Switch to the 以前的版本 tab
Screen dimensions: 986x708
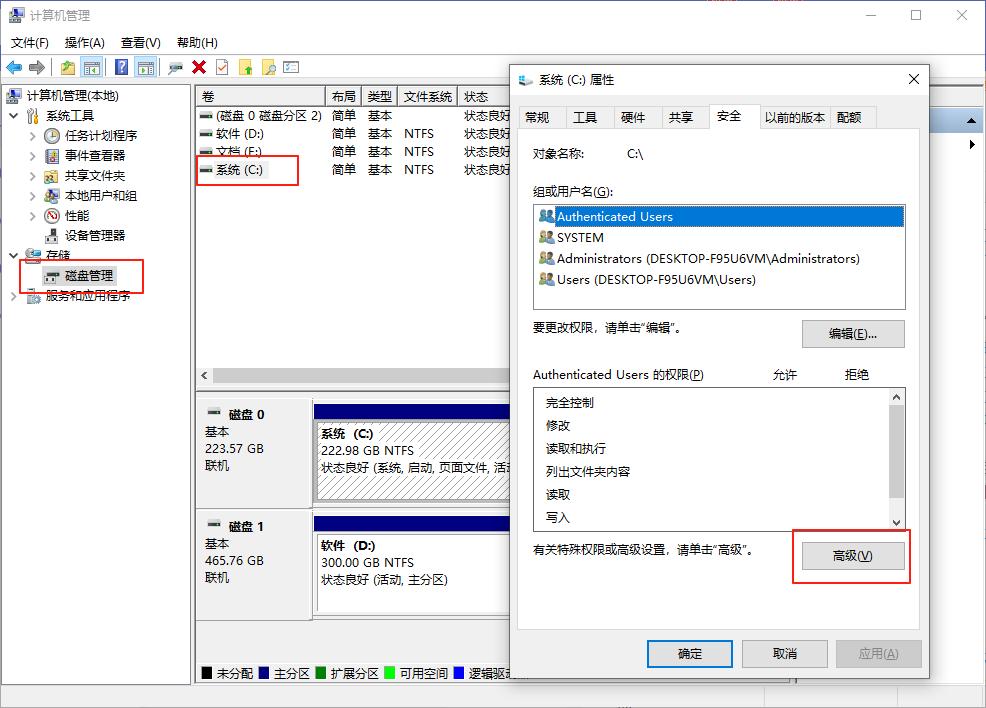click(x=794, y=118)
